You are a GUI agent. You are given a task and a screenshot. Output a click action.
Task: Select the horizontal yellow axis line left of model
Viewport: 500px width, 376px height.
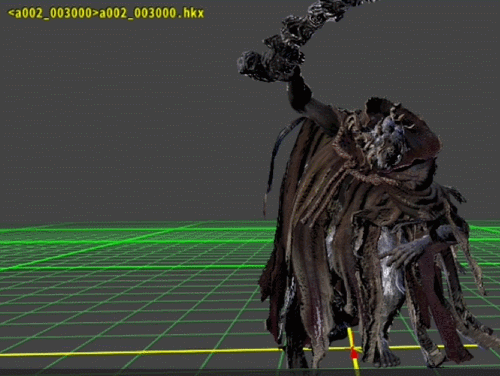tap(140, 352)
